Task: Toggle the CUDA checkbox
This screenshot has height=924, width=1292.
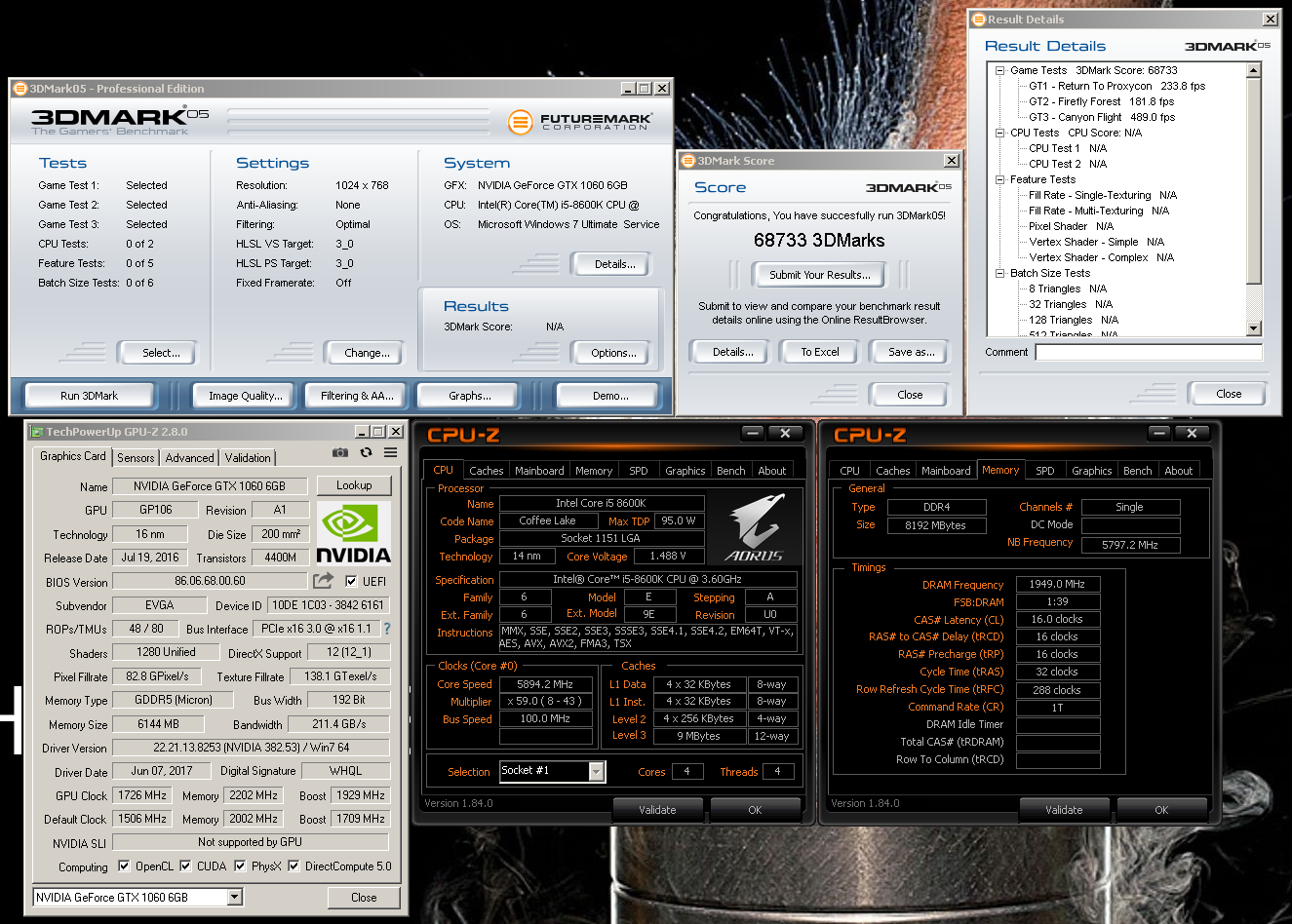Action: point(185,866)
